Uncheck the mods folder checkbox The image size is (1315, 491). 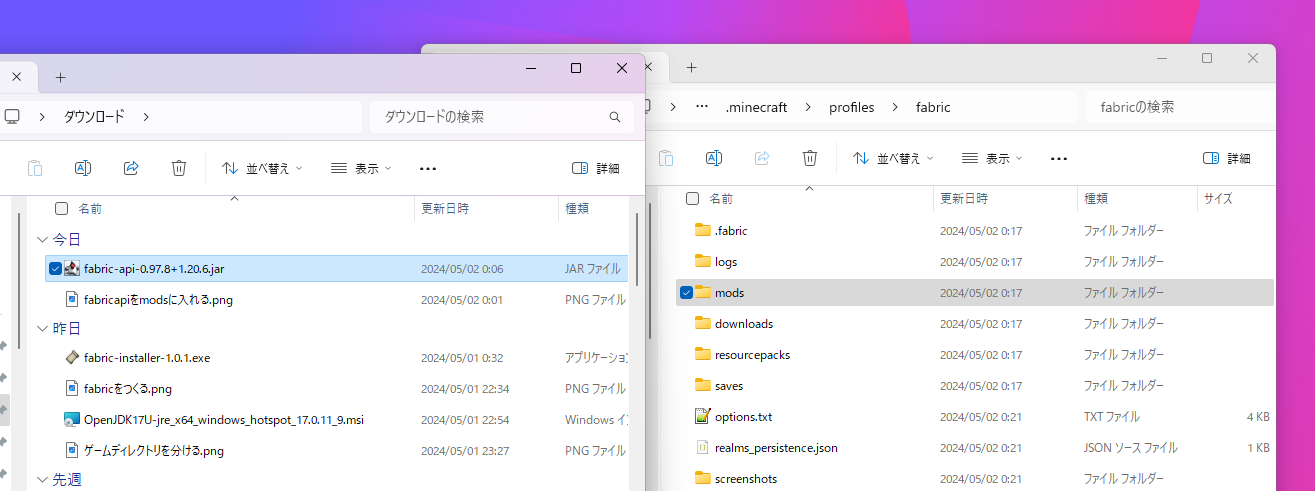coord(686,292)
